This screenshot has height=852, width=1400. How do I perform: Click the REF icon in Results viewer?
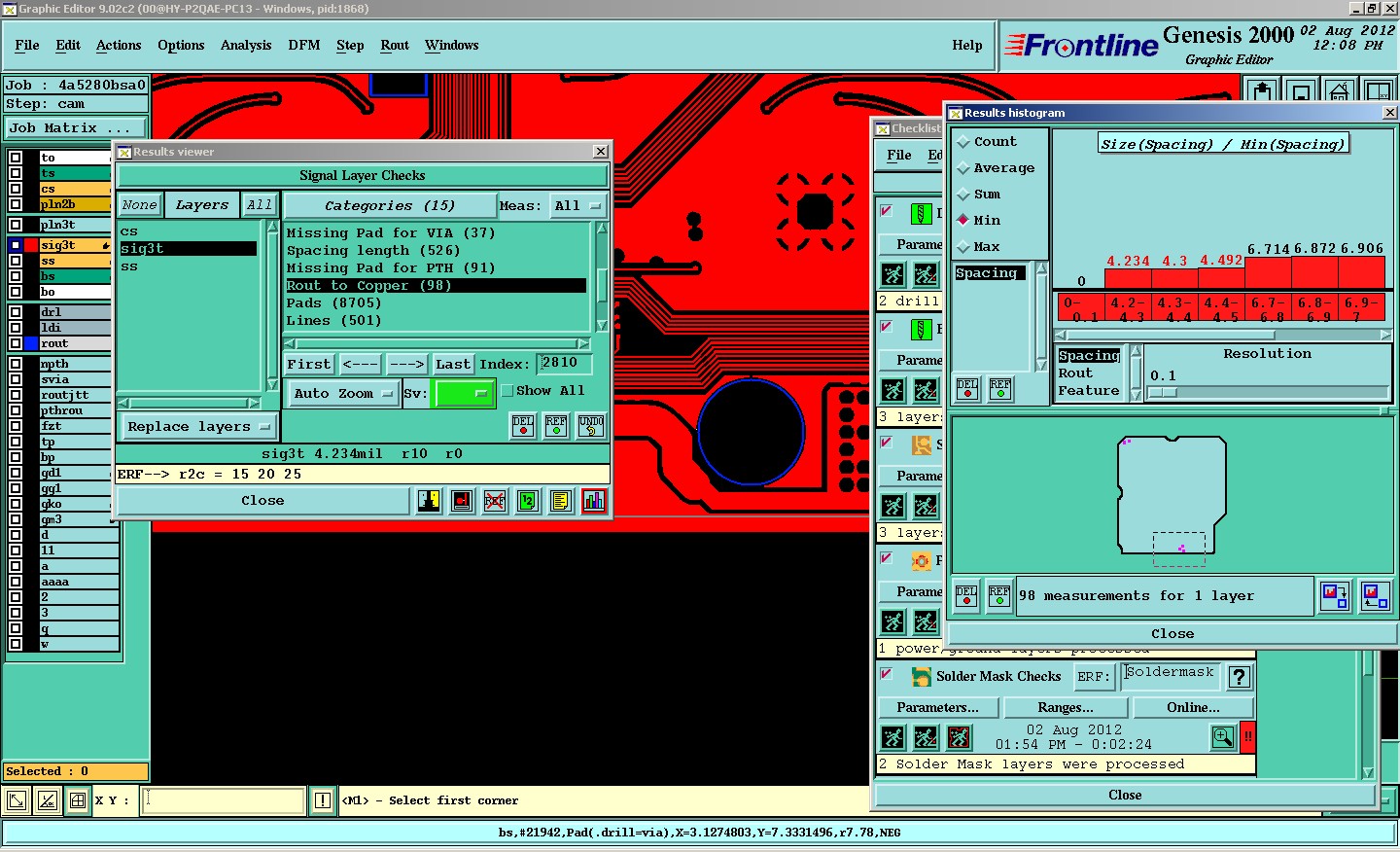[x=556, y=426]
